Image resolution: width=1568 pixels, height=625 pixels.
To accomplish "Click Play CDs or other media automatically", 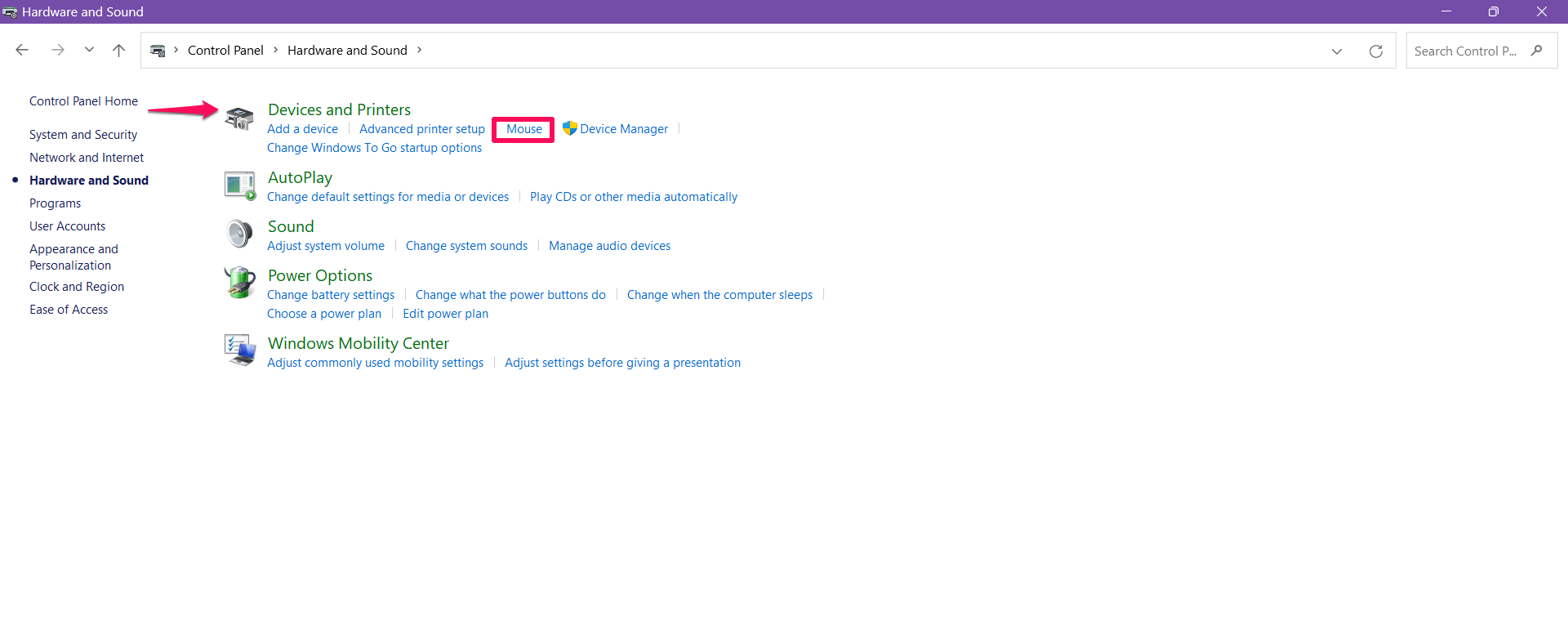I will point(634,197).
